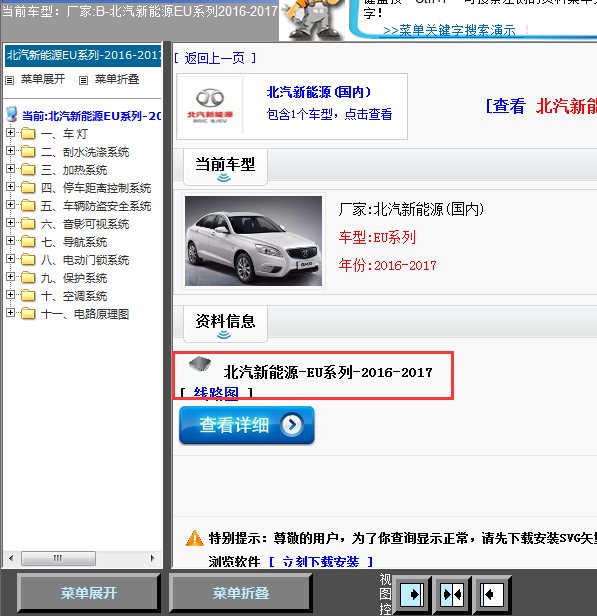Click 包含1个车型,点击查看 link
The width and height of the screenshot is (597, 616).
(x=329, y=114)
